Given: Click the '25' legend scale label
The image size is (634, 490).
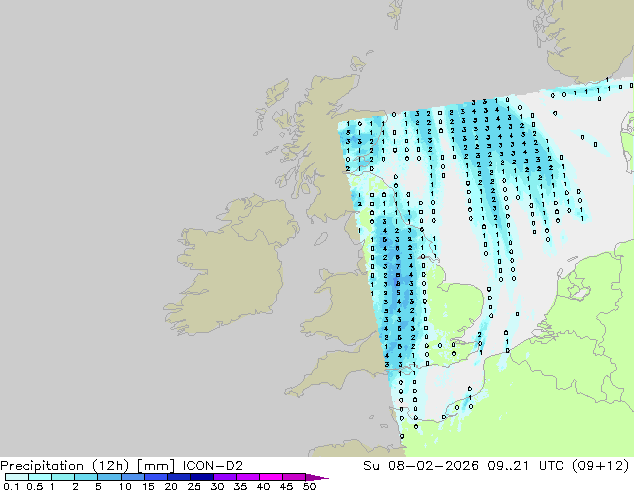Looking at the screenshot, I should [x=194, y=486].
